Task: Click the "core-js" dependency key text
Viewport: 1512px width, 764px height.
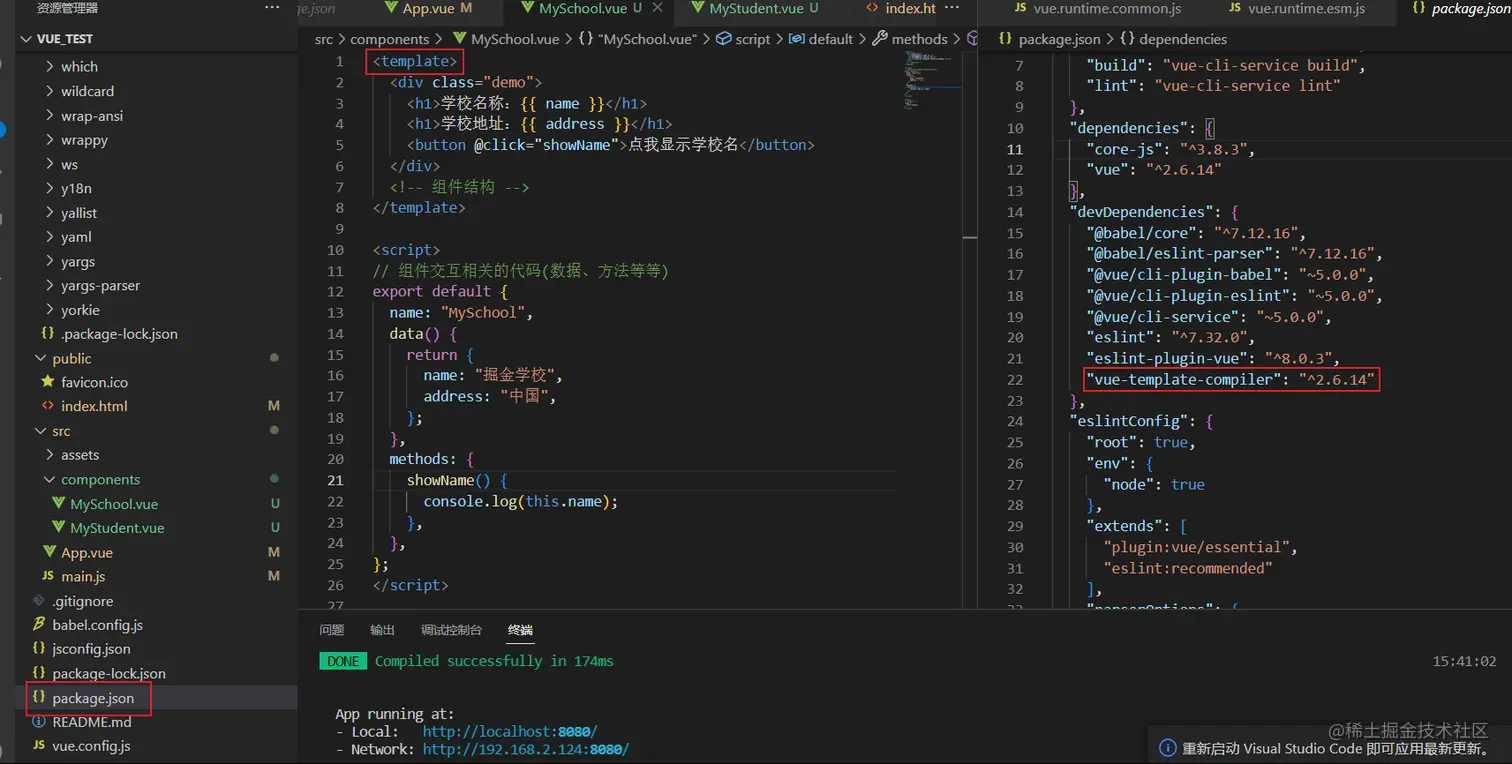Action: pyautogui.click(x=1125, y=149)
